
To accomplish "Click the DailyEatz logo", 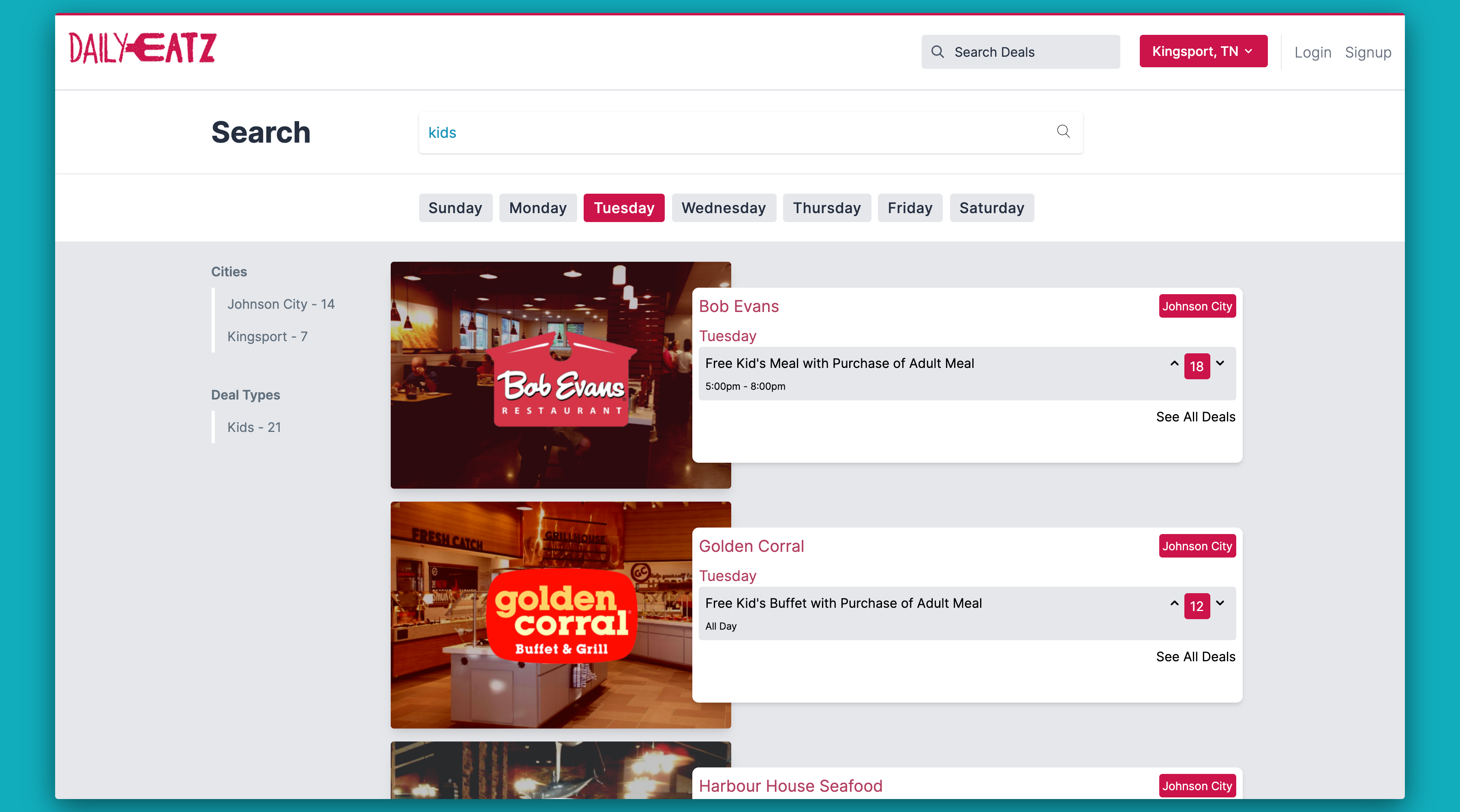I will pos(142,48).
